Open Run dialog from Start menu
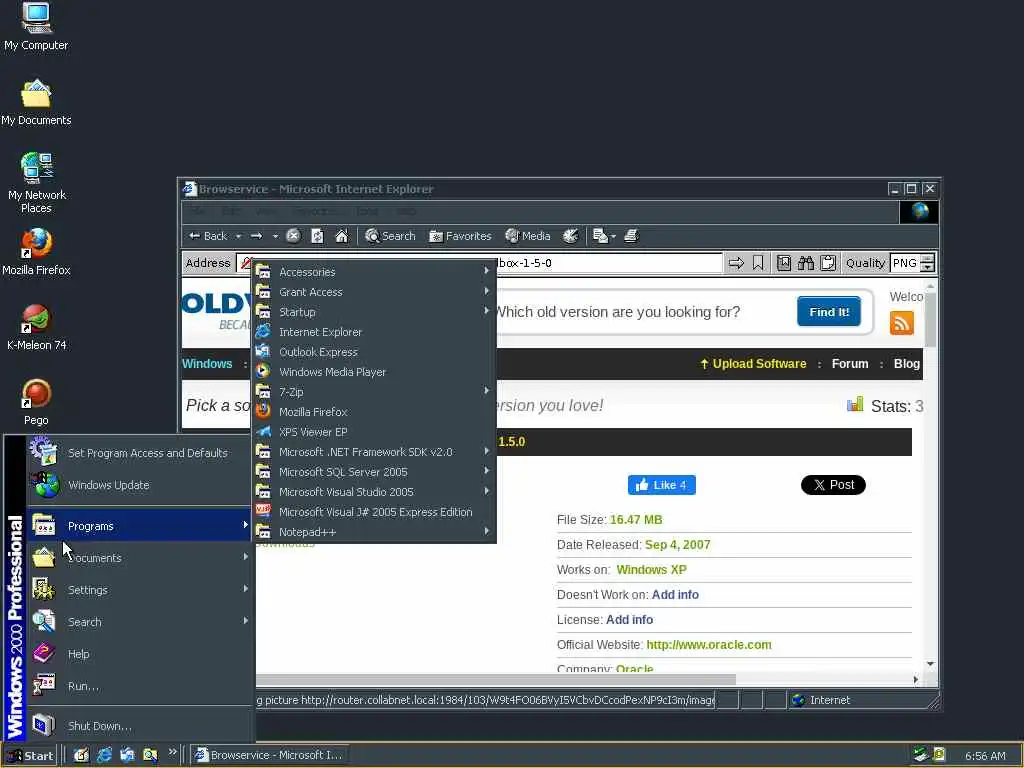Viewport: 1024px width, 768px height. (x=138, y=686)
